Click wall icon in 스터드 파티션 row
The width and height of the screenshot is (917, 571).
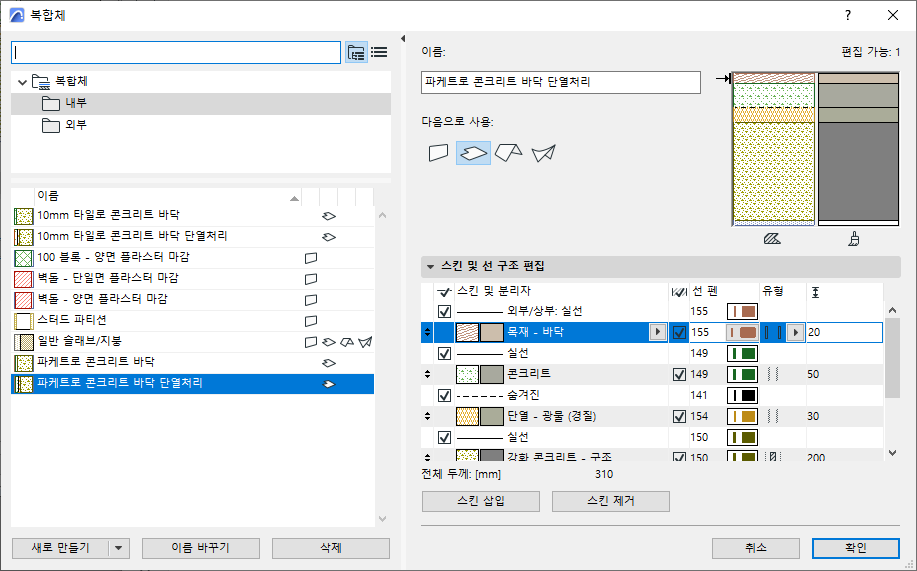pyautogui.click(x=311, y=321)
